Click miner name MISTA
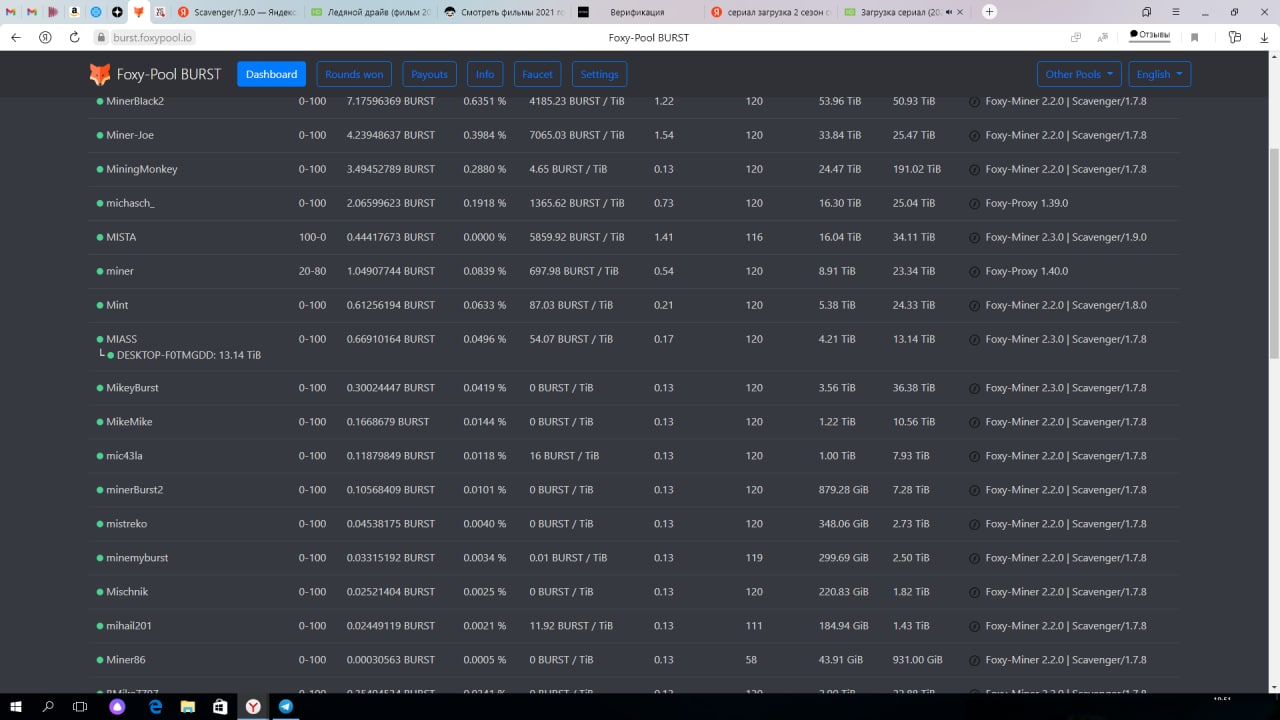Image resolution: width=1280 pixels, height=720 pixels. (x=121, y=237)
